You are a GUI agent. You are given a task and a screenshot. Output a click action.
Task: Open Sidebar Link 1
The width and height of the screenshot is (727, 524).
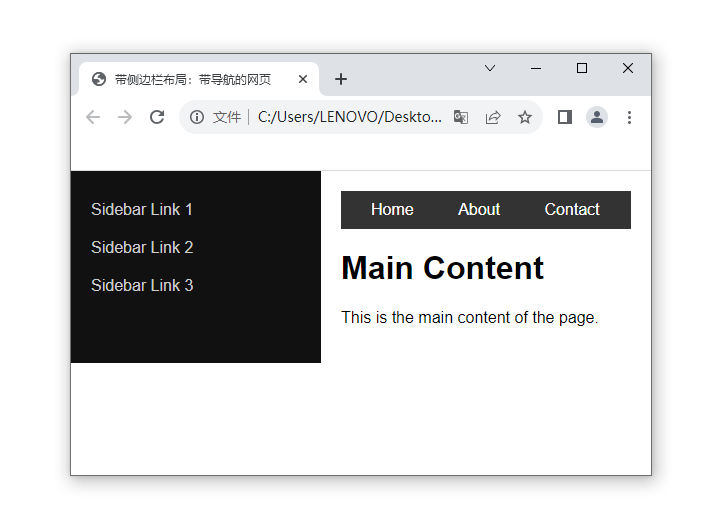142,209
